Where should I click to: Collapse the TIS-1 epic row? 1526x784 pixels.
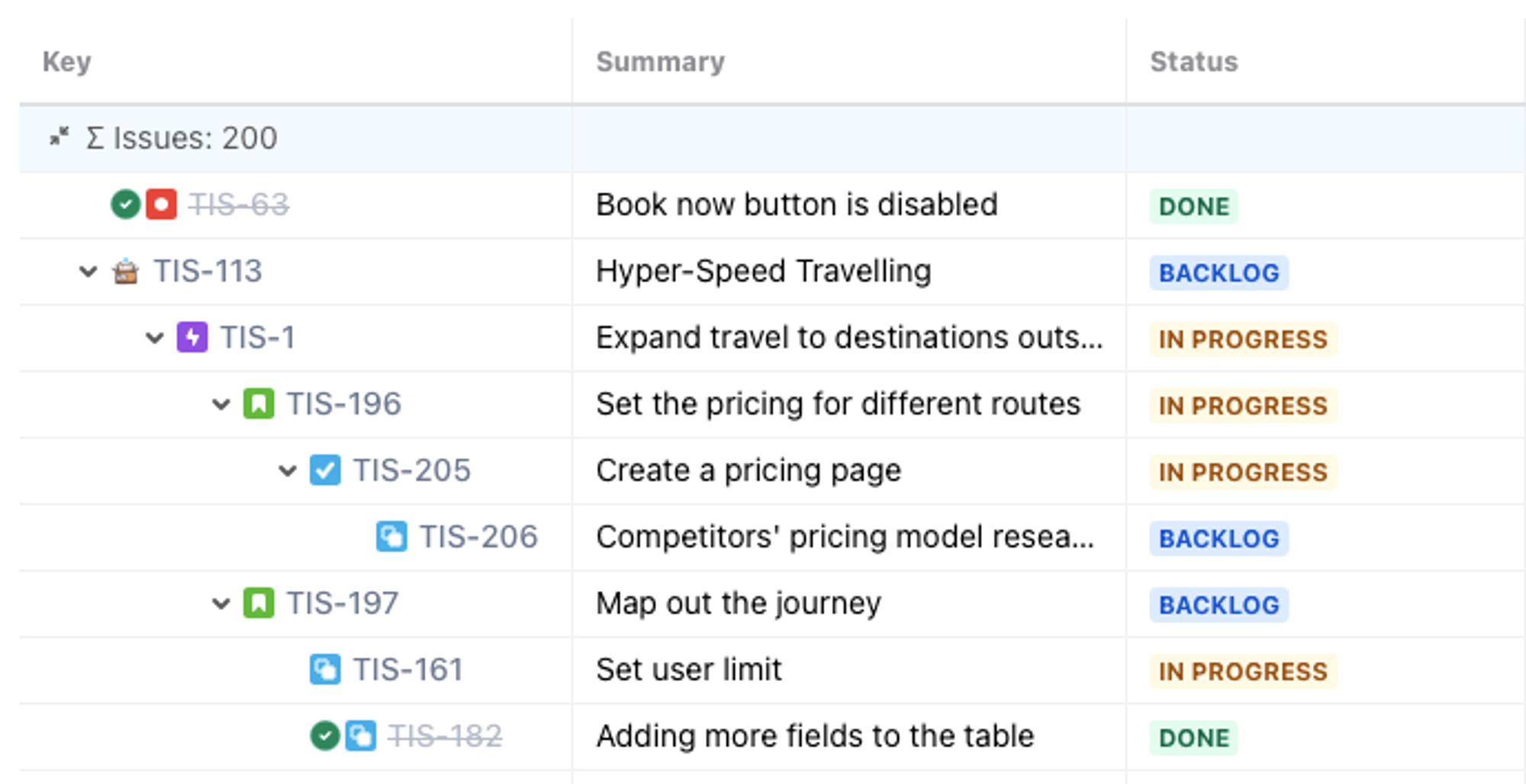point(155,337)
